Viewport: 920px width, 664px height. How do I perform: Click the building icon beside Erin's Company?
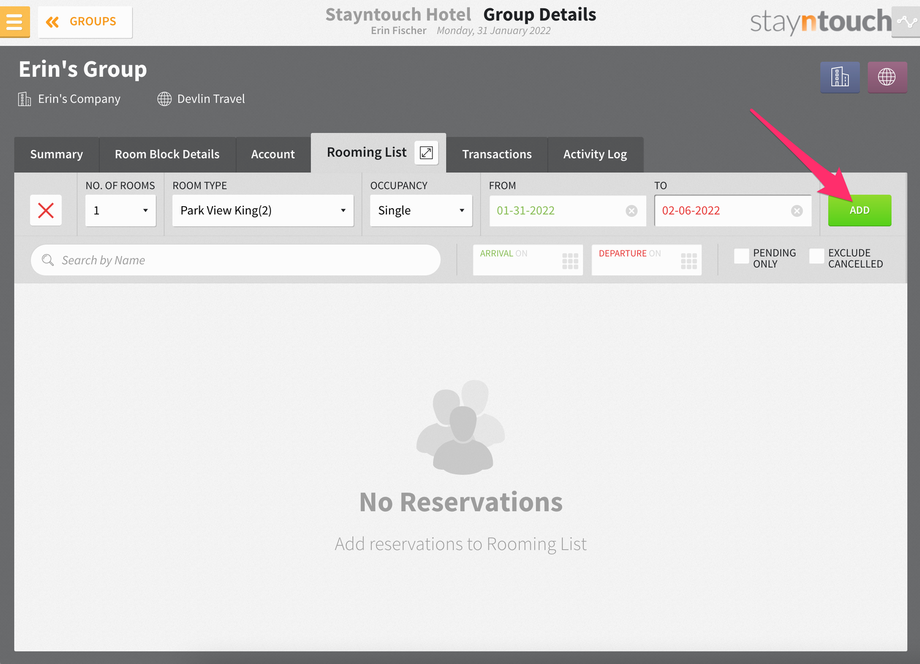click(25, 99)
